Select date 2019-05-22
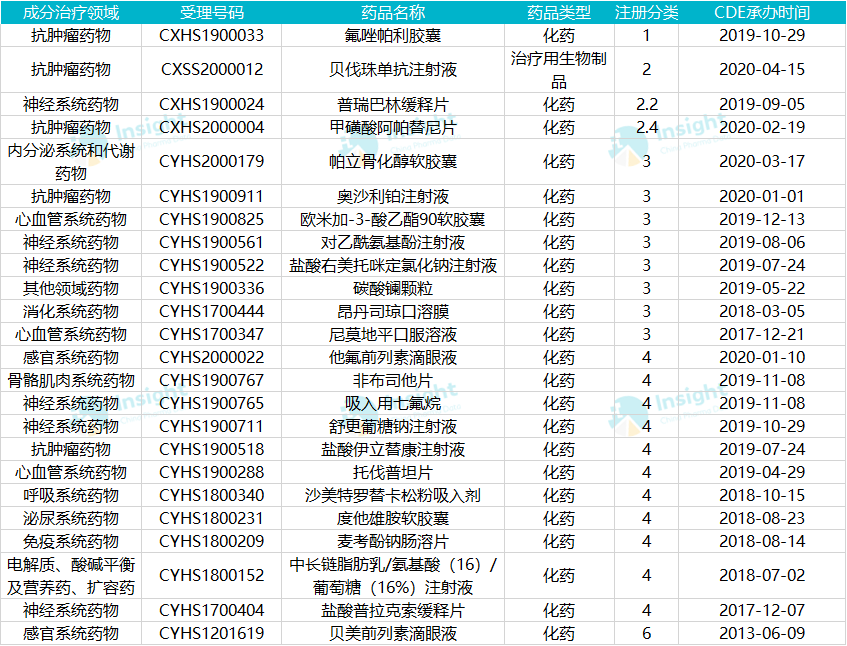Image resolution: width=847 pixels, height=646 pixels. click(762, 288)
